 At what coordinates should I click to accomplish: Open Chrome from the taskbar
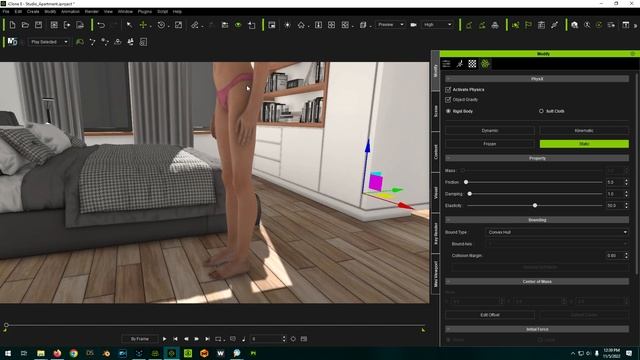point(73,353)
